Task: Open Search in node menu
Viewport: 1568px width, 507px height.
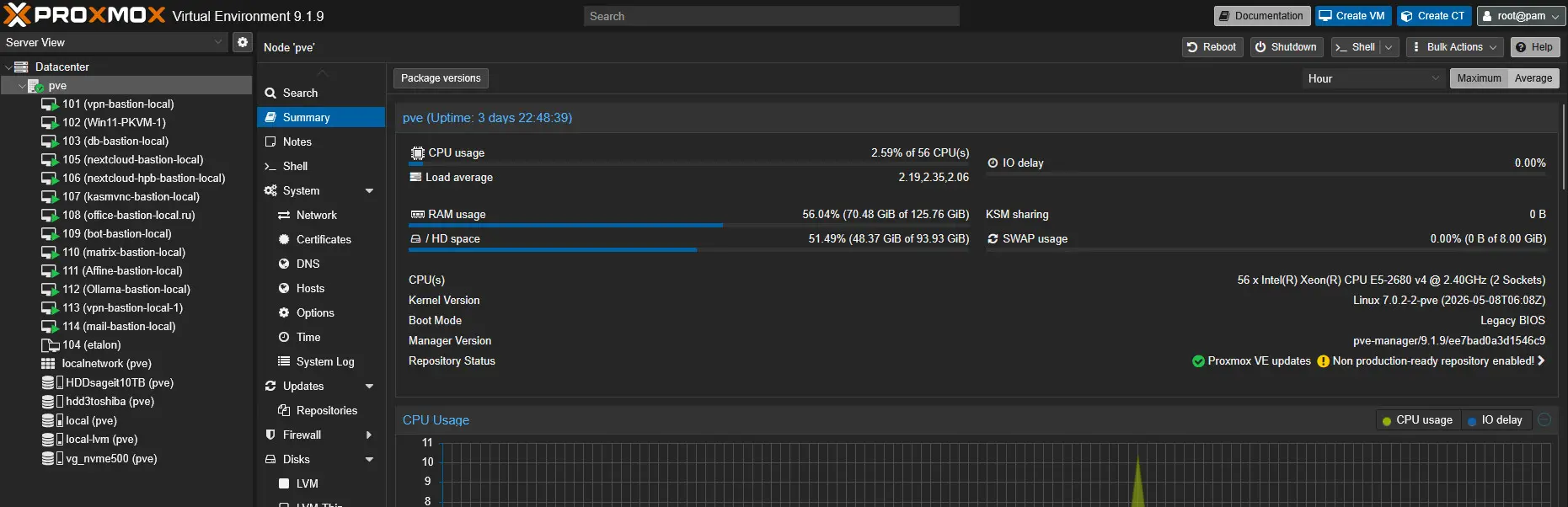Action: point(320,93)
